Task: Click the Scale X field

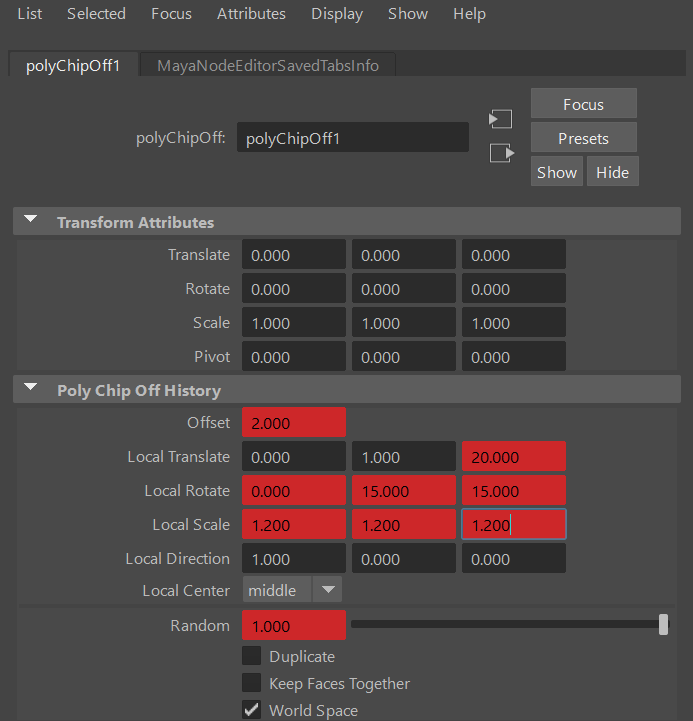Action: pyautogui.click(x=294, y=322)
